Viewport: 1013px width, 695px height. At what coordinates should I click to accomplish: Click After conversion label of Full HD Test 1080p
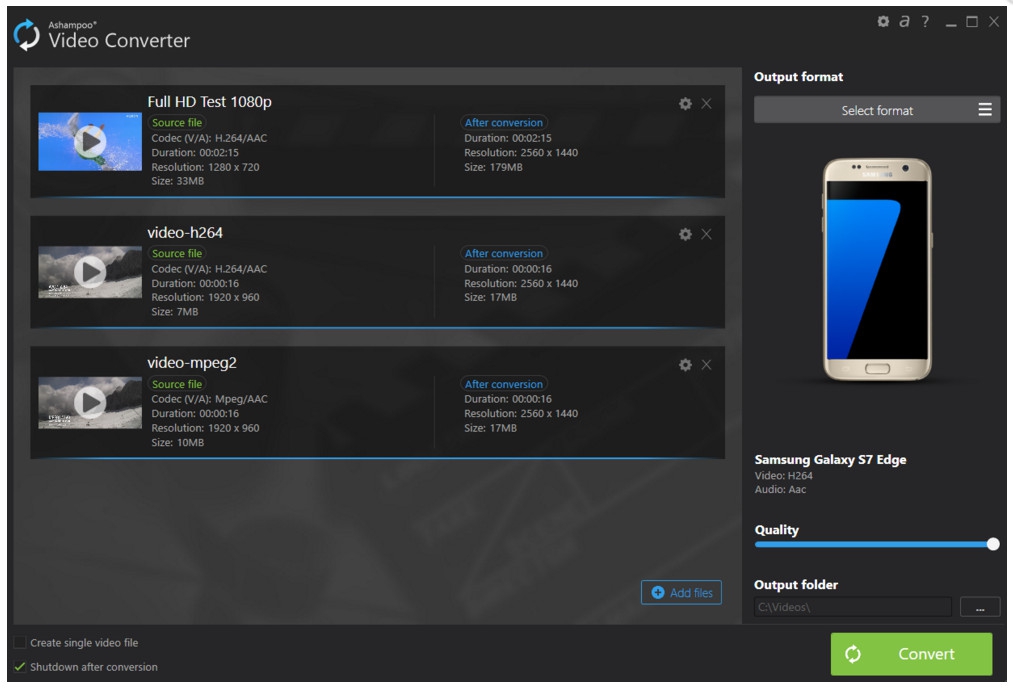click(x=503, y=122)
